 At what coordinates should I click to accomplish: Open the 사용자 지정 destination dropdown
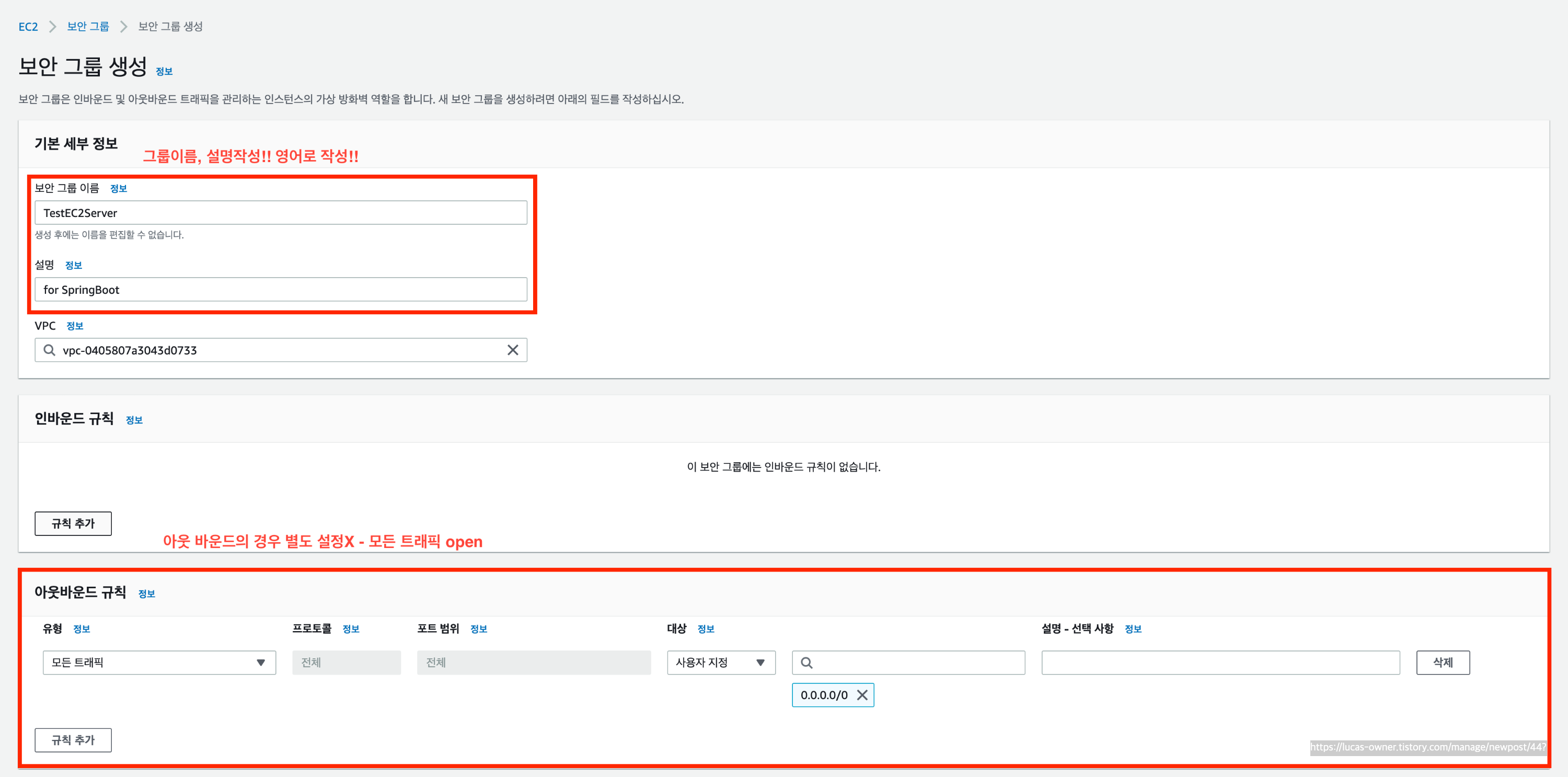(x=721, y=662)
